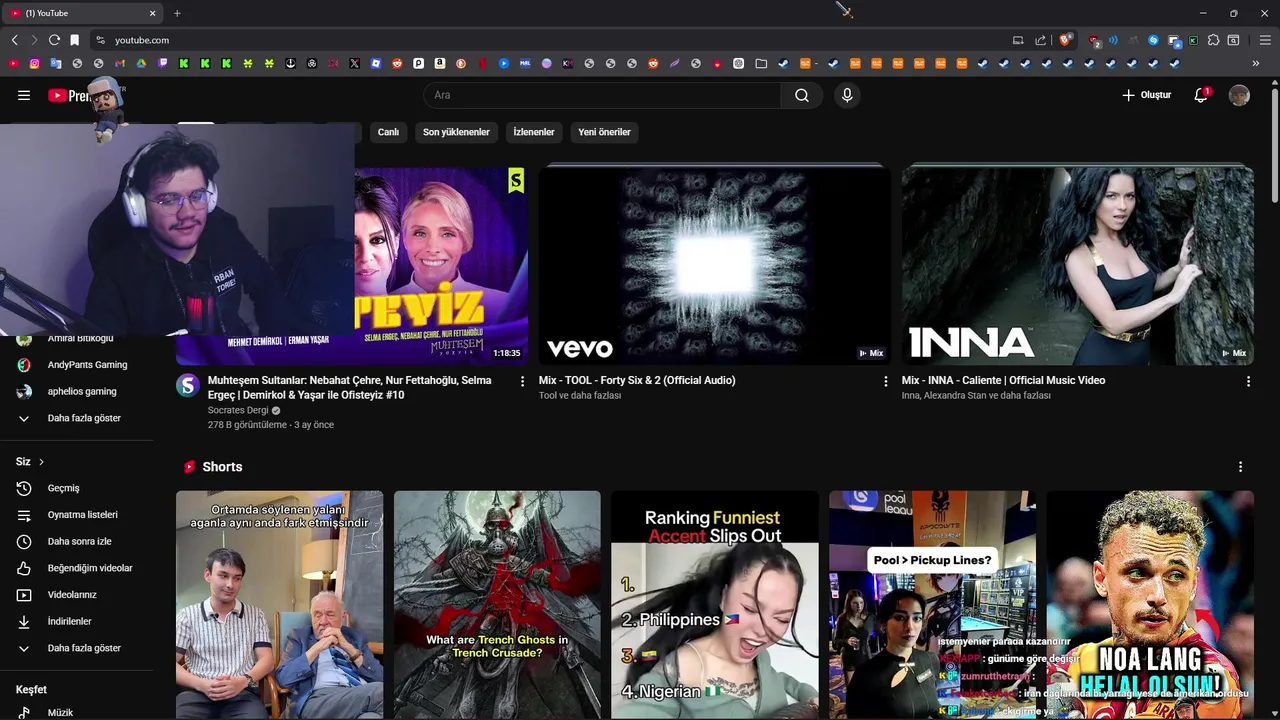Open the notifications bell
The width and height of the screenshot is (1280, 720).
click(1201, 95)
